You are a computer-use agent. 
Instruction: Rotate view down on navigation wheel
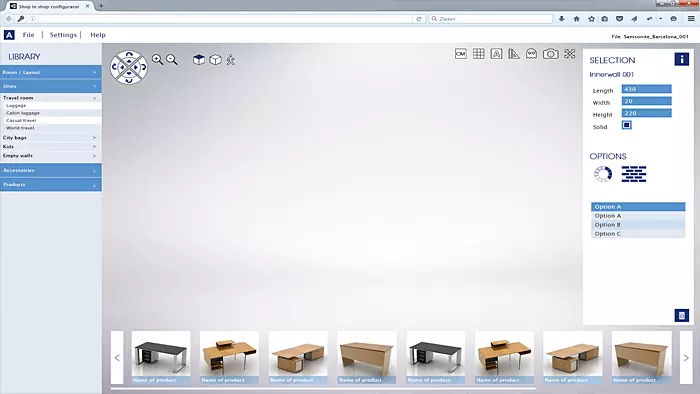pos(129,80)
